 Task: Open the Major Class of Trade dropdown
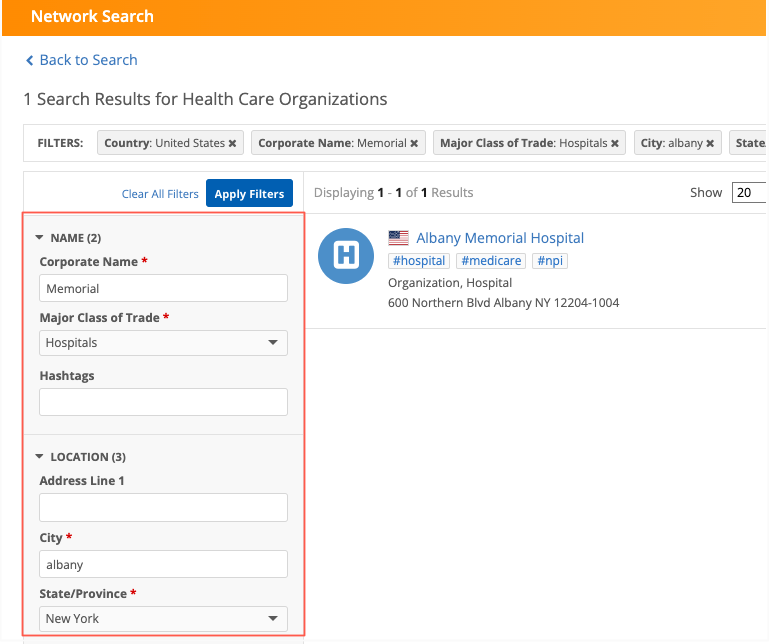[163, 343]
